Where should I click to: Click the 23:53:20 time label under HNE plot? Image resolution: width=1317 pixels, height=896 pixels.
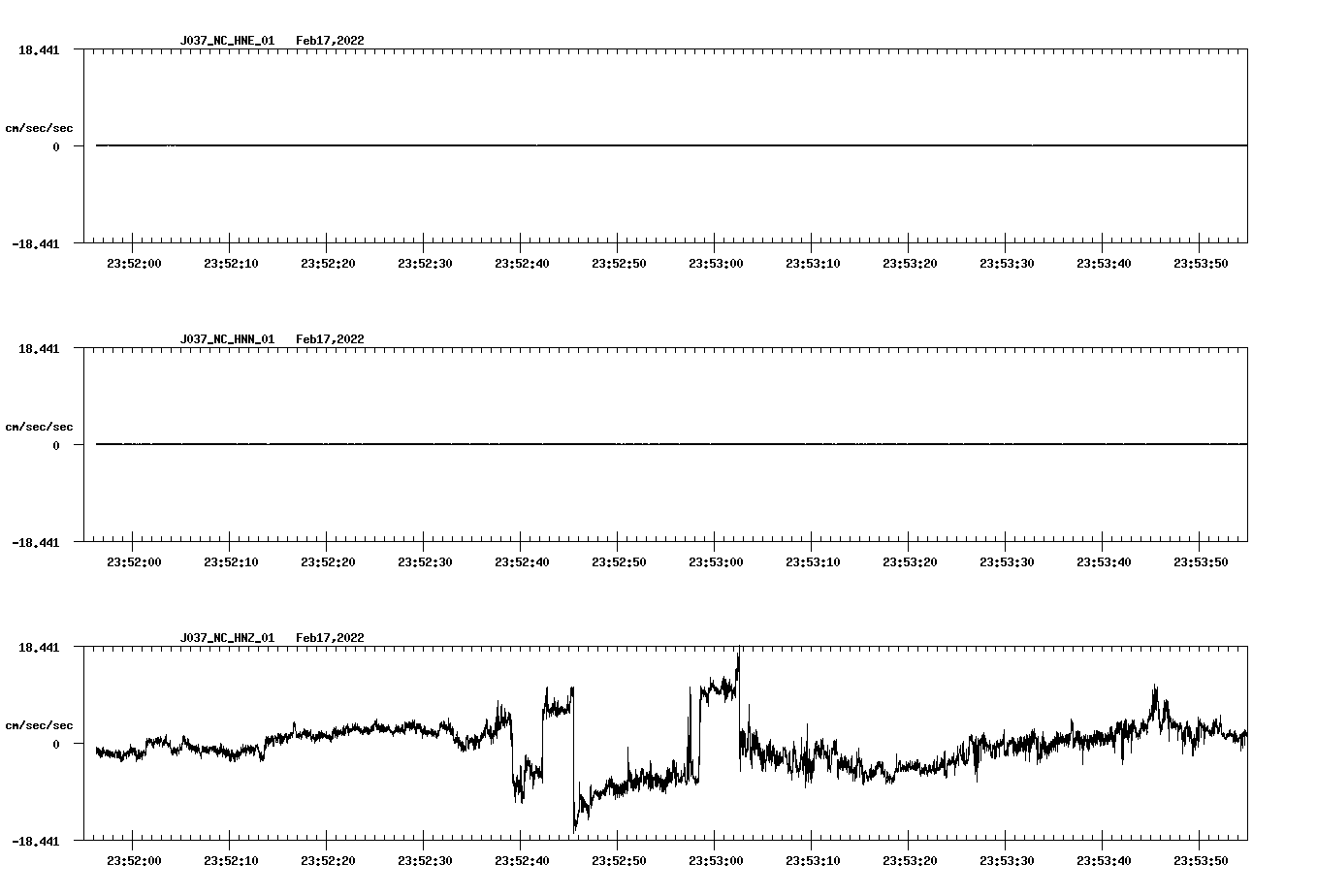tap(910, 264)
